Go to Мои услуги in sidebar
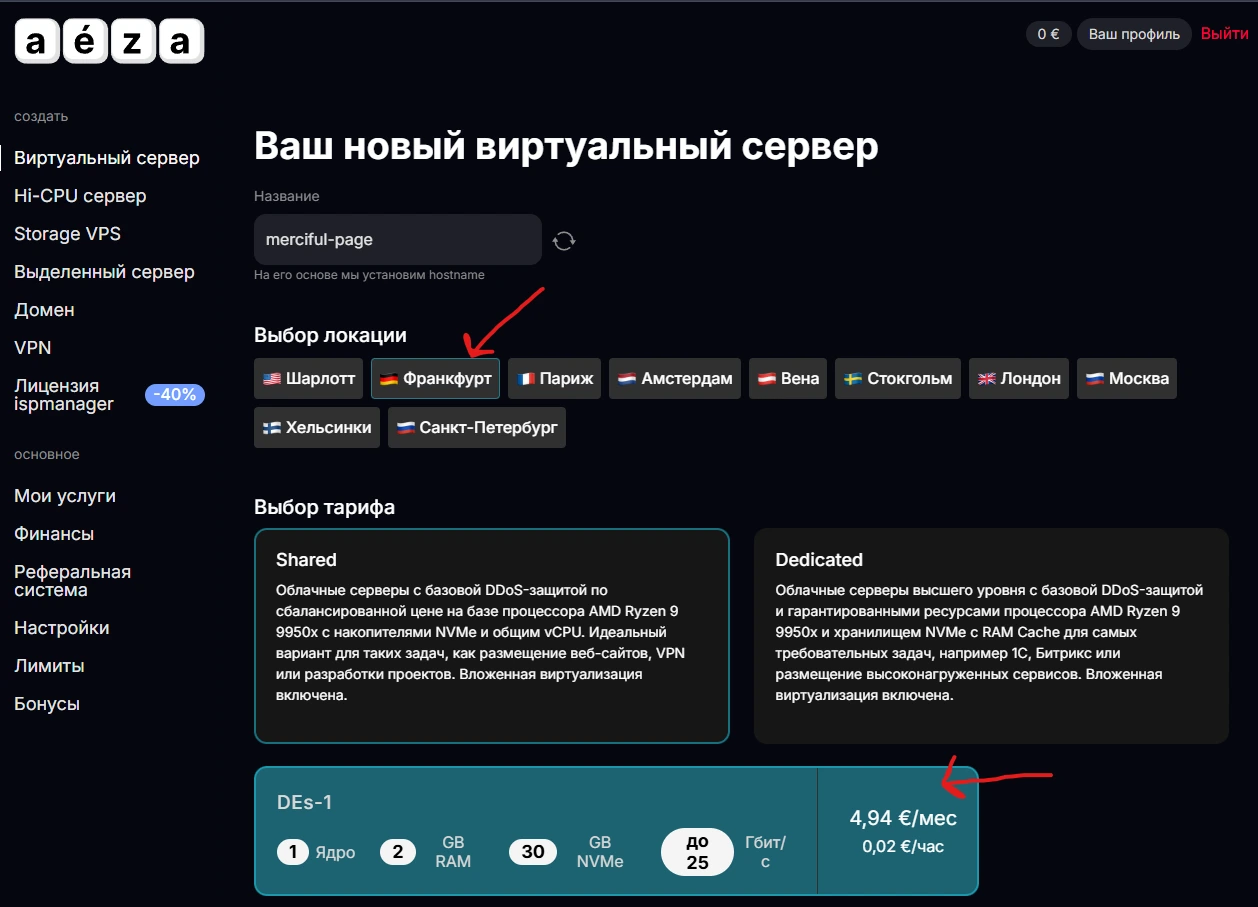 tap(65, 496)
